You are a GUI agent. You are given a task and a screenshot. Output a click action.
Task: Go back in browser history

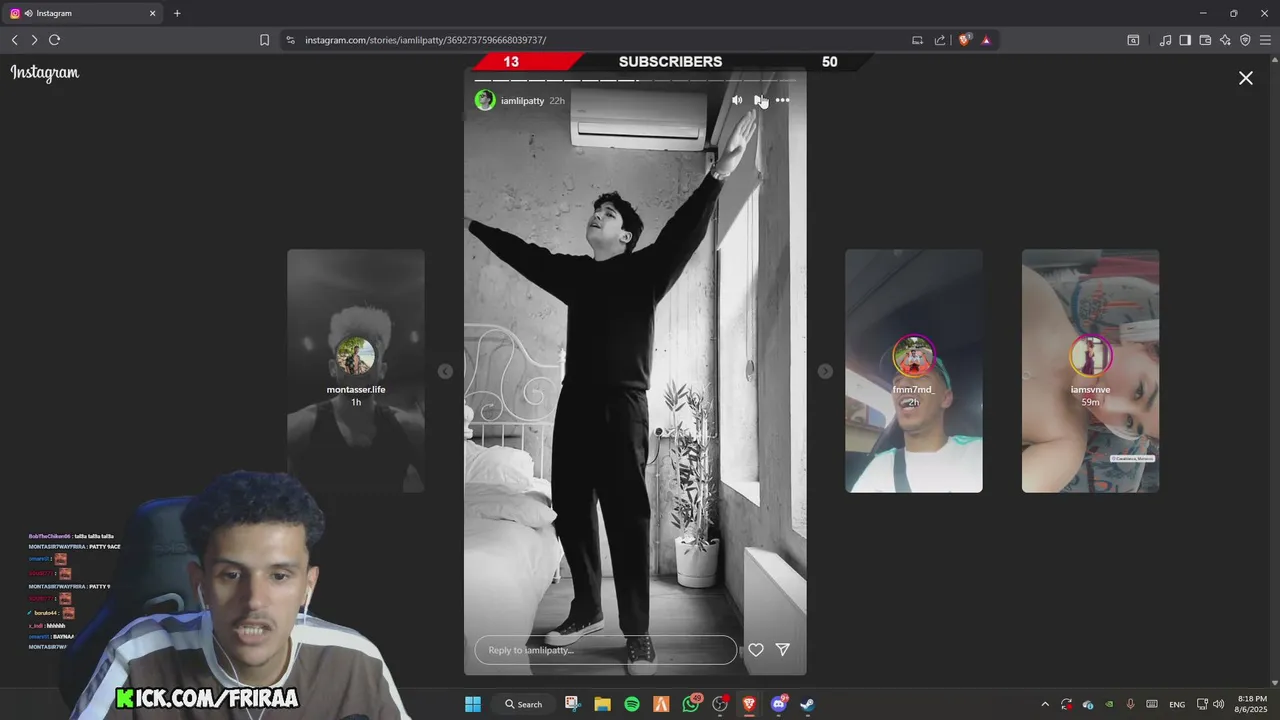15,40
